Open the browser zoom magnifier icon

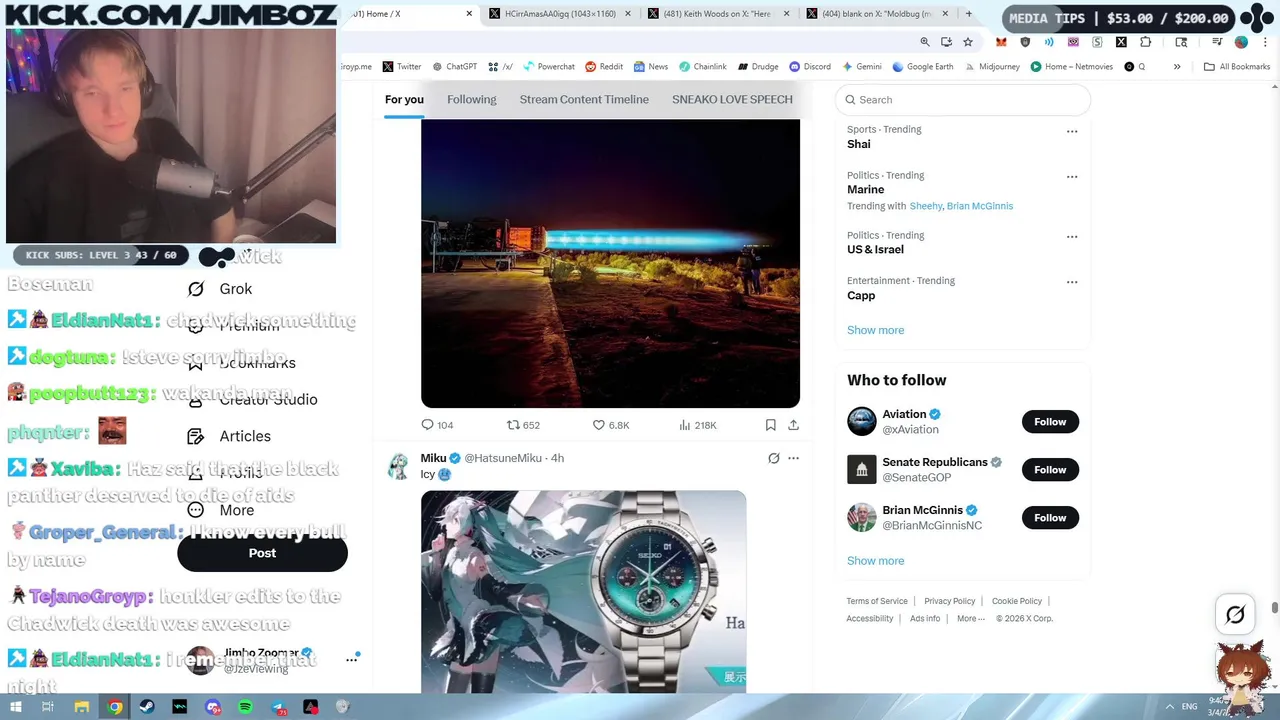click(925, 42)
